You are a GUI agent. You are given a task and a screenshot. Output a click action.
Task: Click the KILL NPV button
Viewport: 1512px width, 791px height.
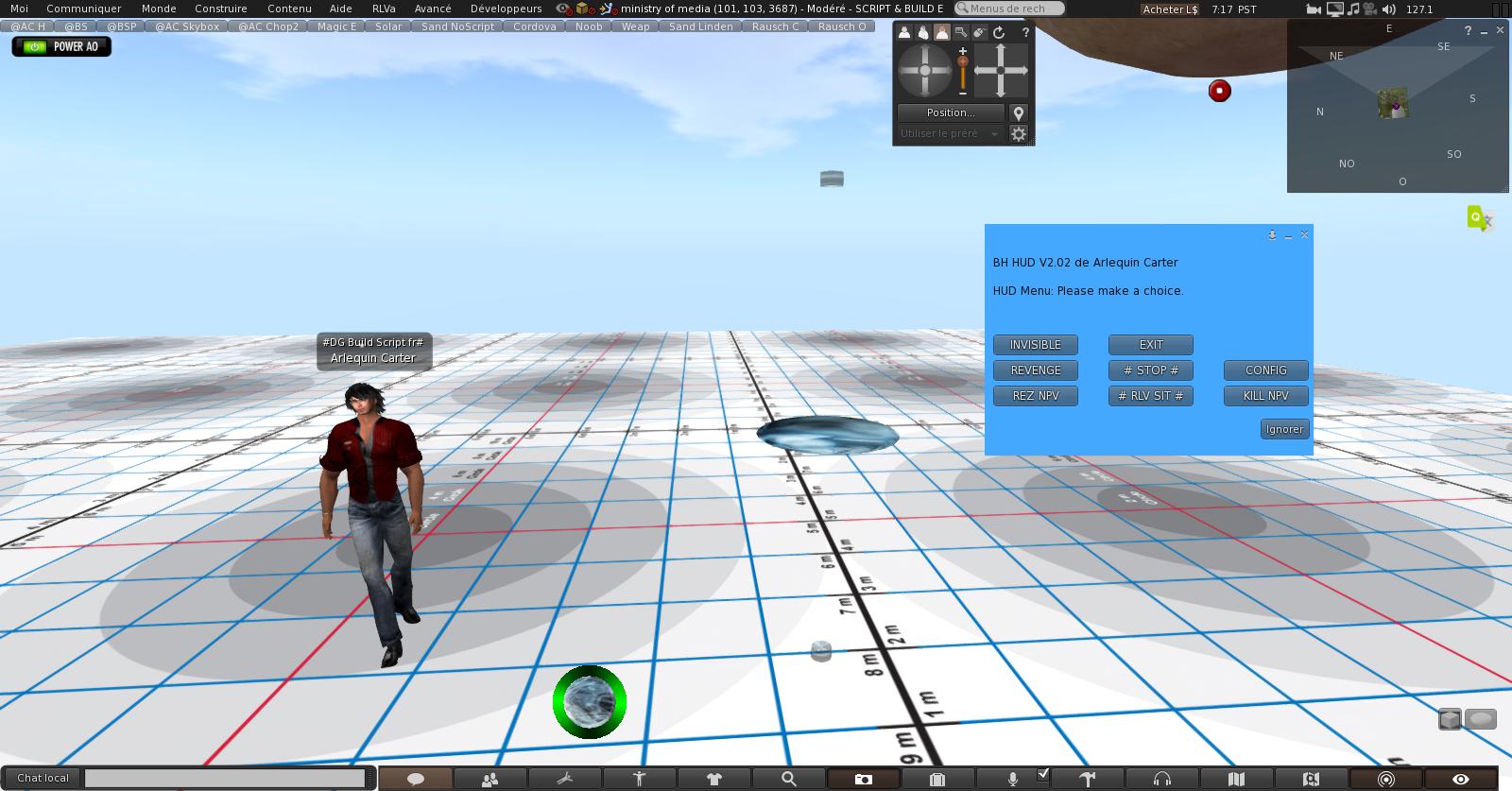click(1265, 396)
